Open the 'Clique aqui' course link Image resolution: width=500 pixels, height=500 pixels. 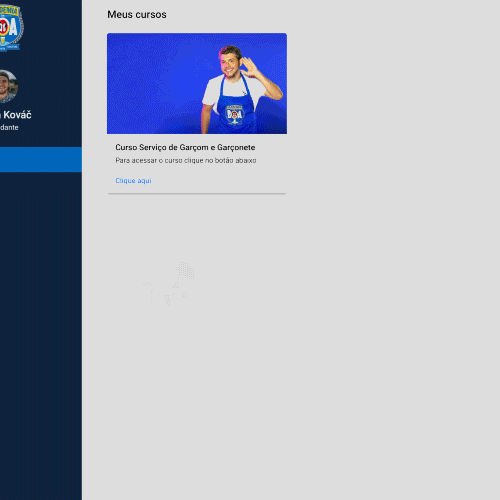(133, 181)
